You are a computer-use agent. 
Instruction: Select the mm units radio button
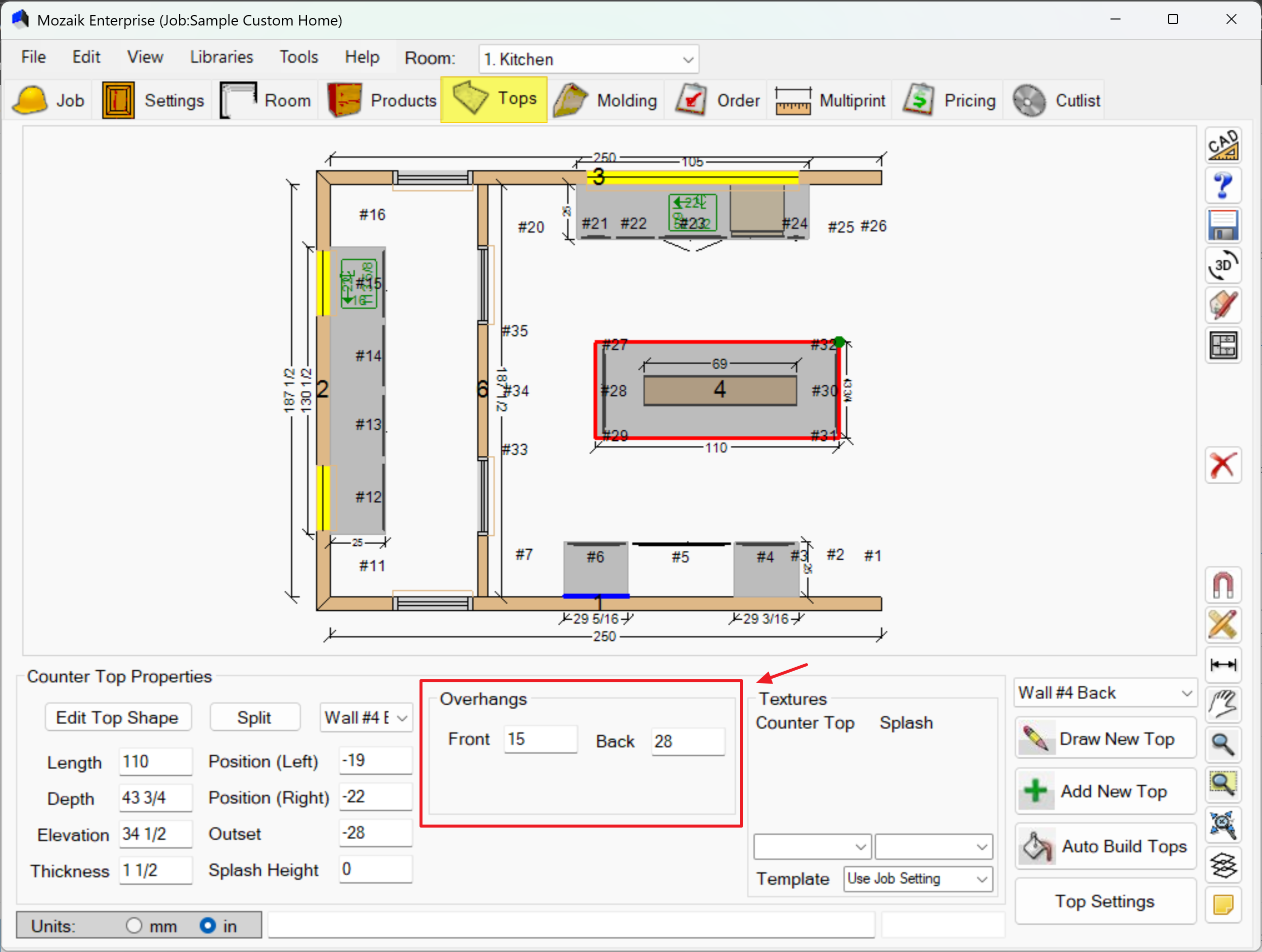[134, 925]
